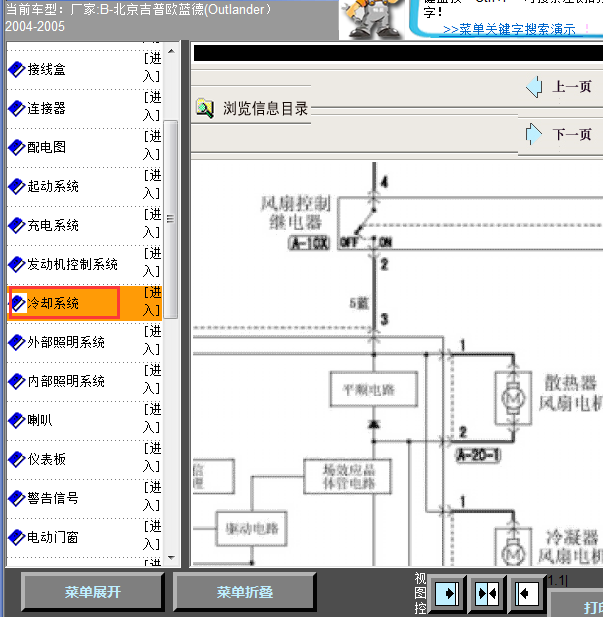Click the book icon beside 外部照明系统
This screenshot has width=603, height=617.
(17, 342)
